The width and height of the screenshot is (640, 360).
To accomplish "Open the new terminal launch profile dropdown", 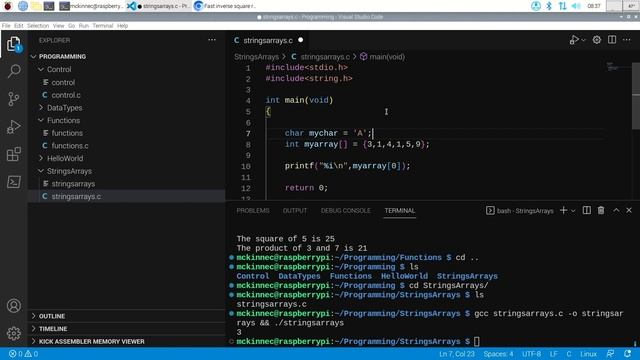I will [x=573, y=211].
